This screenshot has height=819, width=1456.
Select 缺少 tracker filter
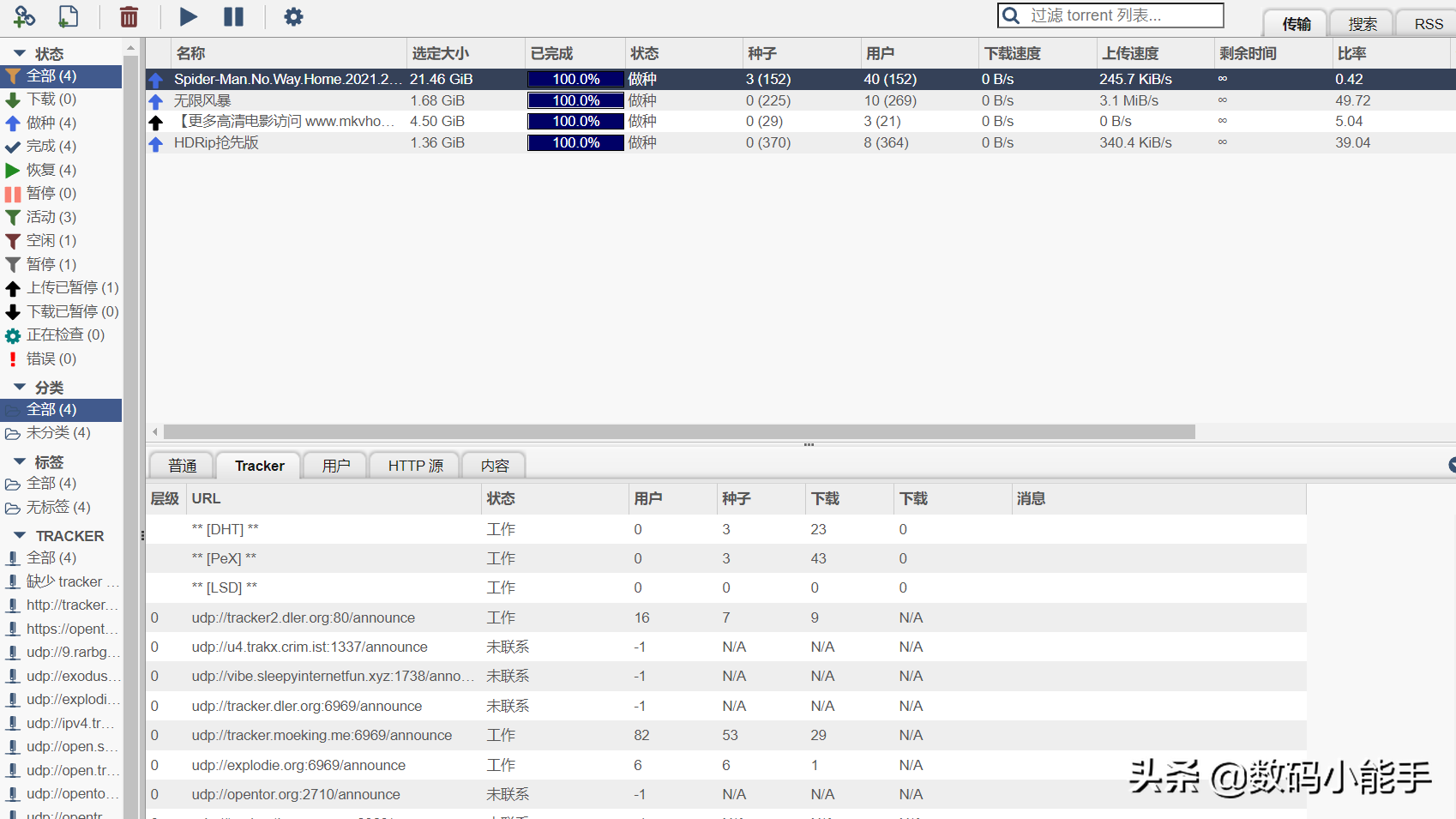[61, 581]
